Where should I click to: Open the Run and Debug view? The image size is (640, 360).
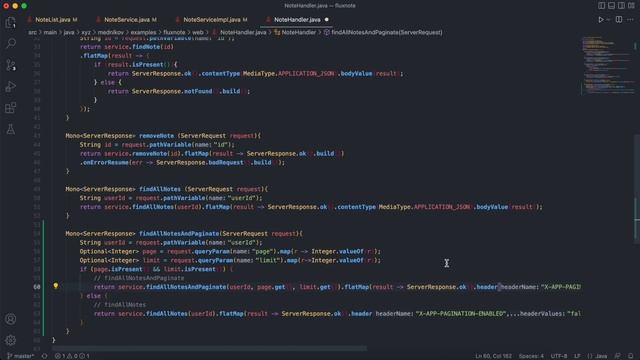pyautogui.click(x=11, y=87)
